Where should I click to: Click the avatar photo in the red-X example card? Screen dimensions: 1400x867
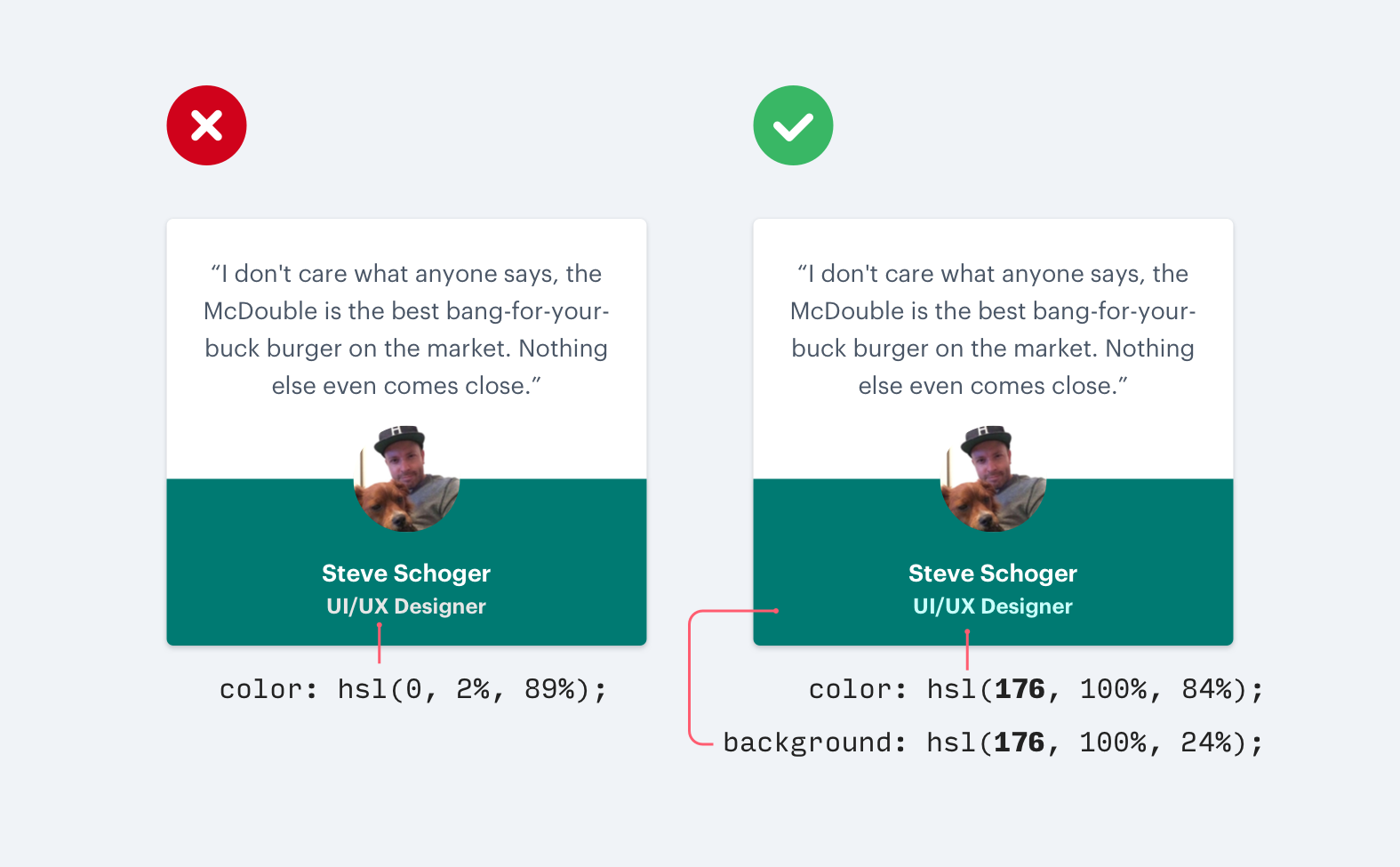pyautogui.click(x=406, y=478)
